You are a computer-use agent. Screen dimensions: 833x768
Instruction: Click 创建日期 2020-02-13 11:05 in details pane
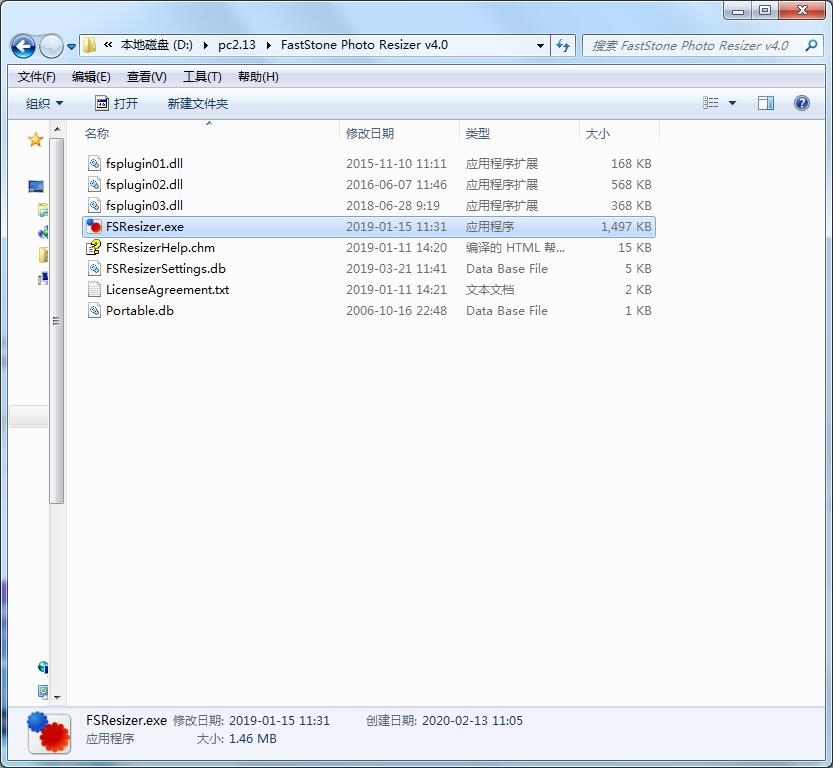click(x=444, y=721)
